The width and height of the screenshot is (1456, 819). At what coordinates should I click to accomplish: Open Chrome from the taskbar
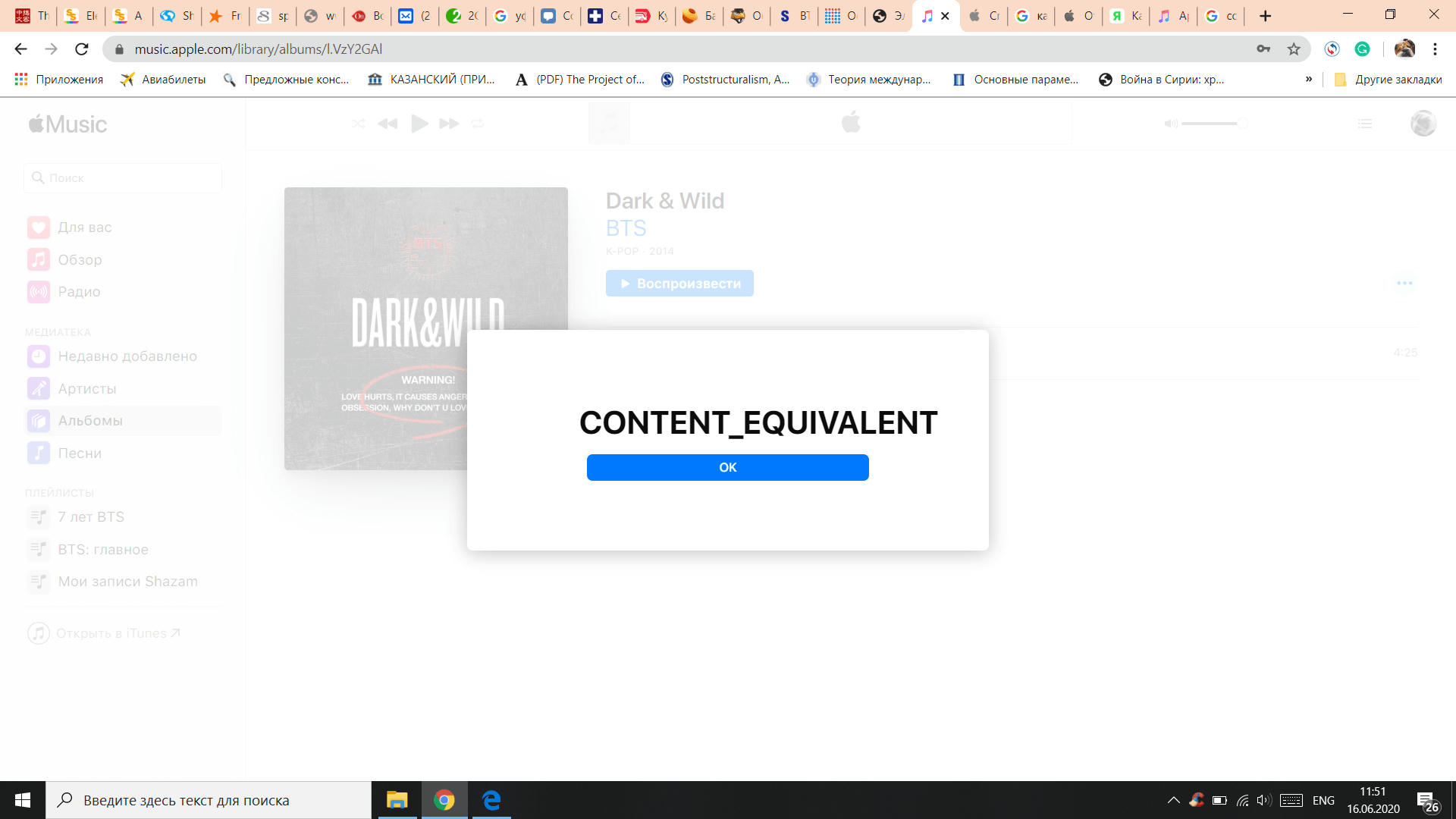pos(444,800)
